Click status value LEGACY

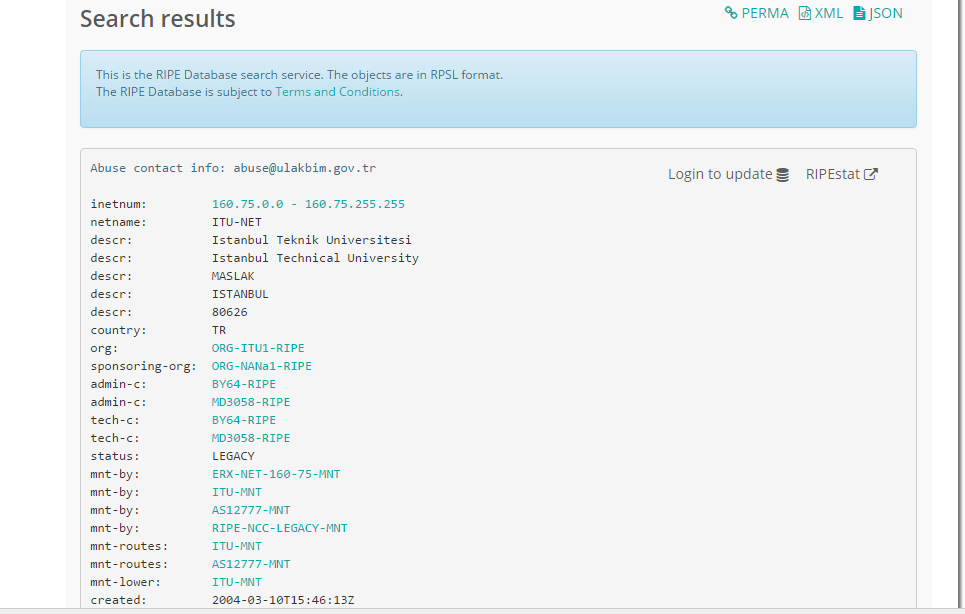pos(233,456)
